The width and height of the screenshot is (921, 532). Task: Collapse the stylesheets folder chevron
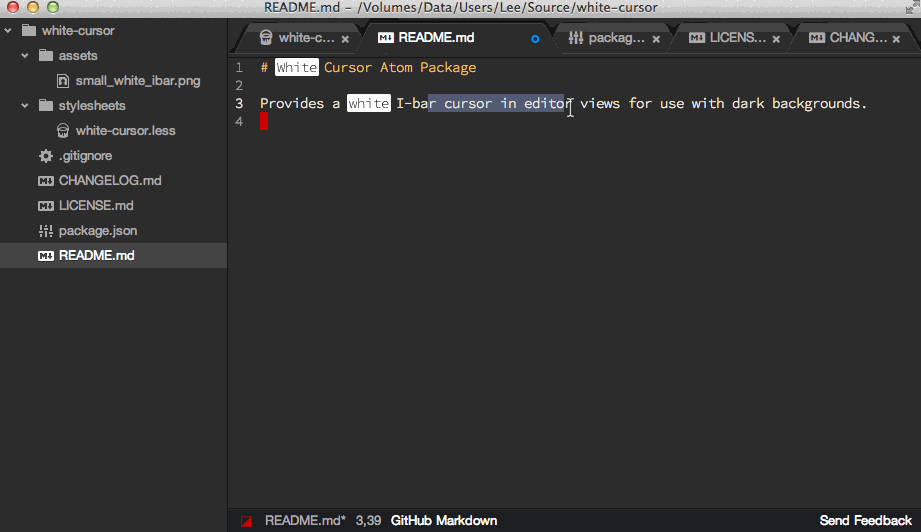coord(25,106)
